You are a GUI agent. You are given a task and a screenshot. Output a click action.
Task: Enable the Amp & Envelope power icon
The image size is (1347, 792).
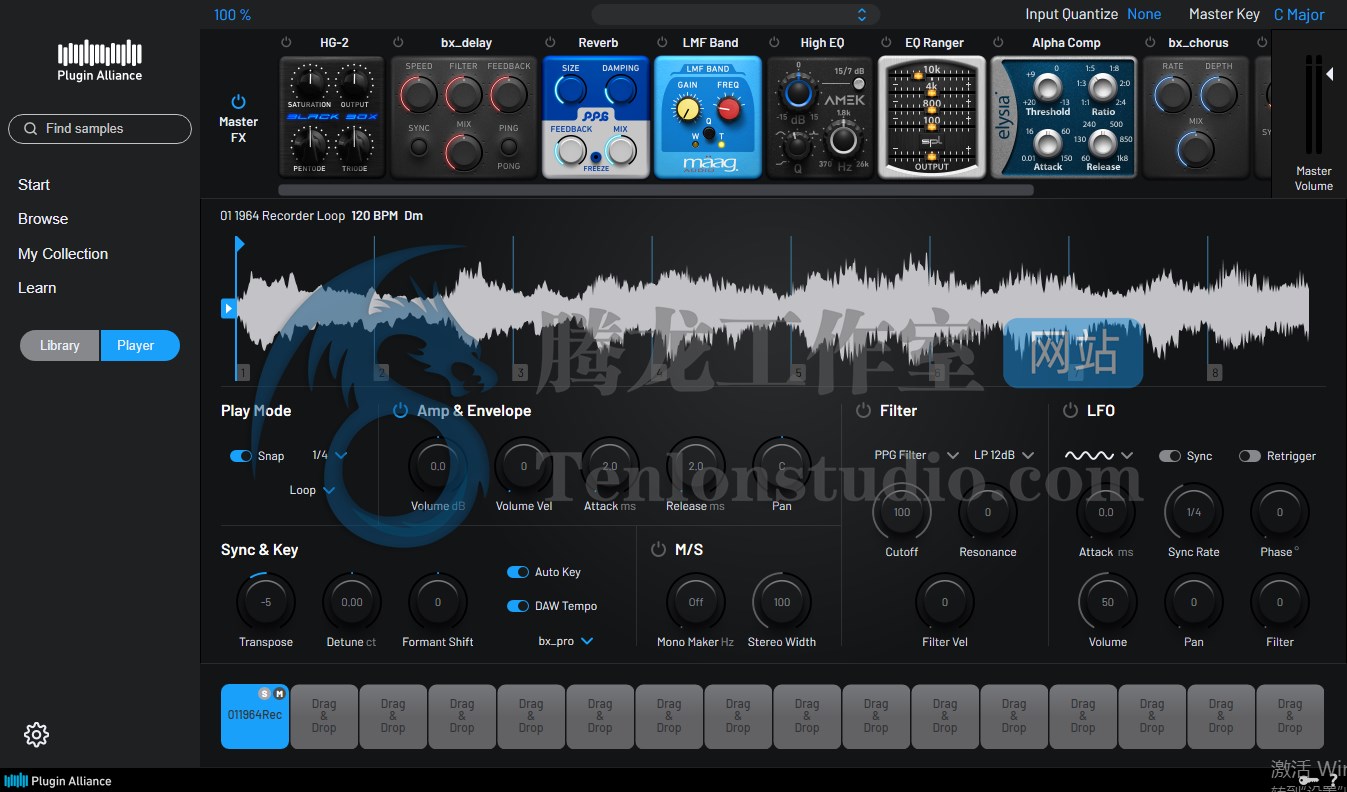click(x=400, y=410)
